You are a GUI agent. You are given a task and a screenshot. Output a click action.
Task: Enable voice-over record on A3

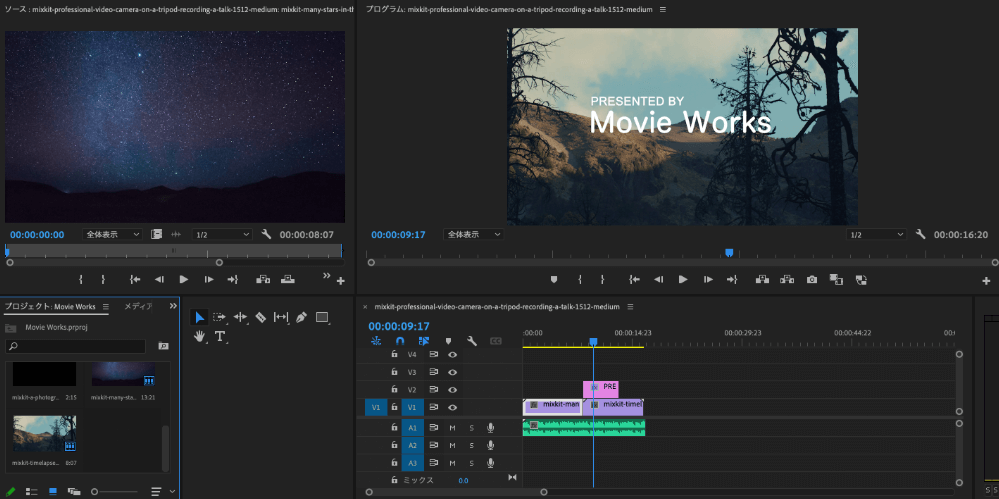[491, 463]
